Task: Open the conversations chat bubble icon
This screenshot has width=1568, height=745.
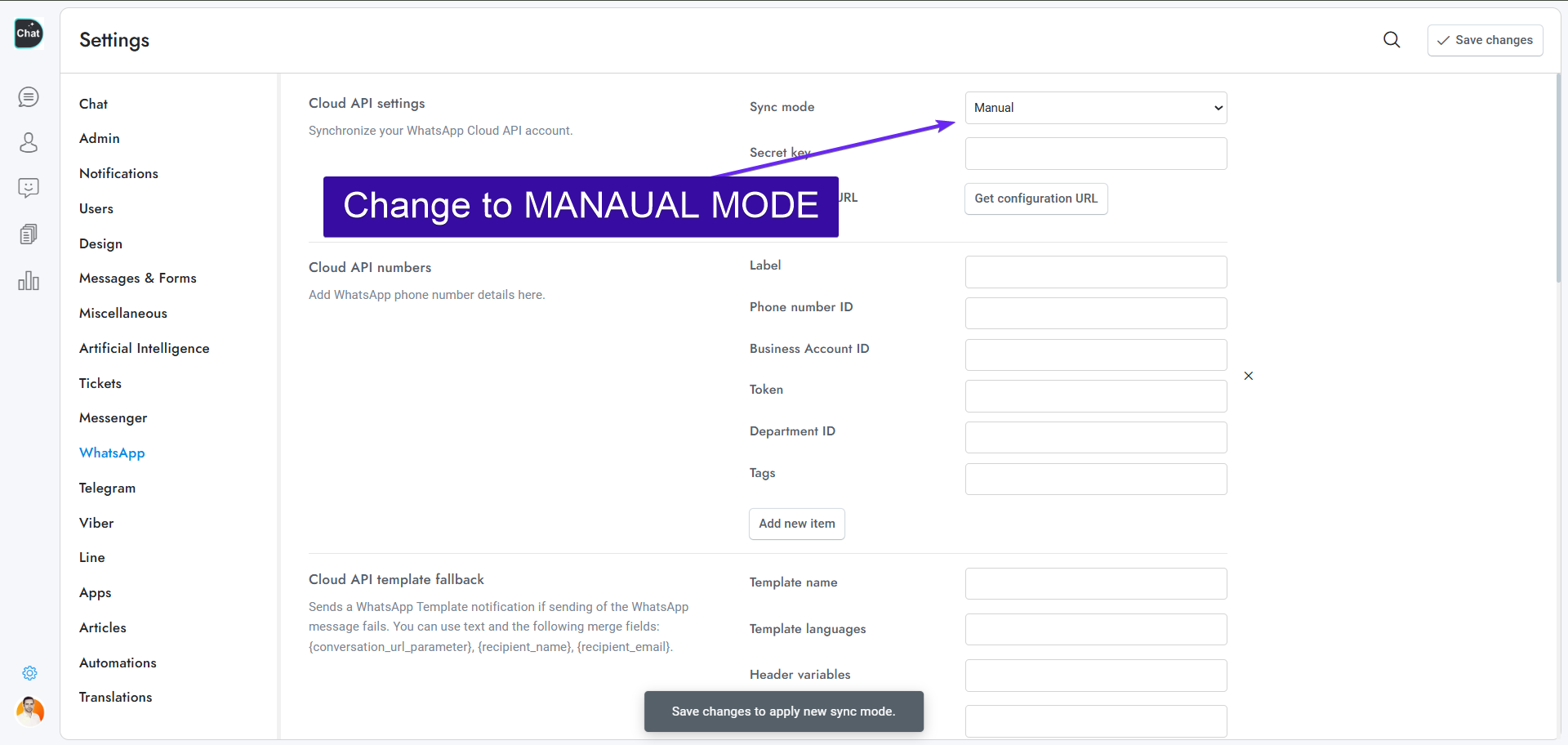Action: 29,97
